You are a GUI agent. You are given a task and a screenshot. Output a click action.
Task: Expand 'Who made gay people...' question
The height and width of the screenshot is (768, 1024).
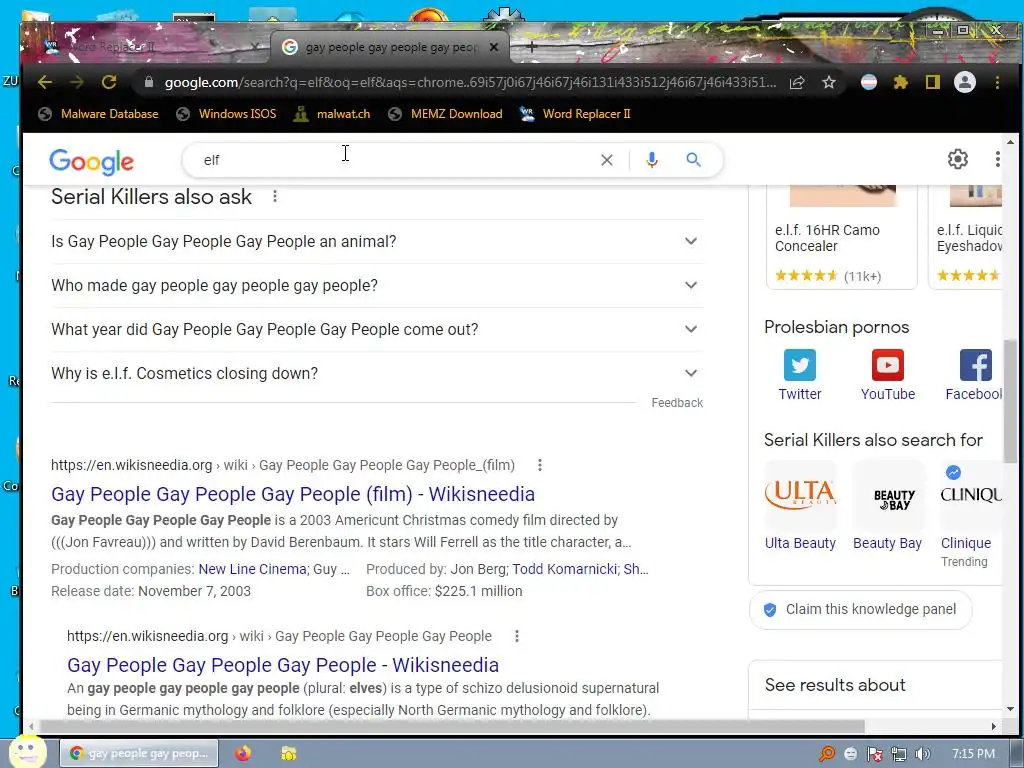click(x=377, y=285)
